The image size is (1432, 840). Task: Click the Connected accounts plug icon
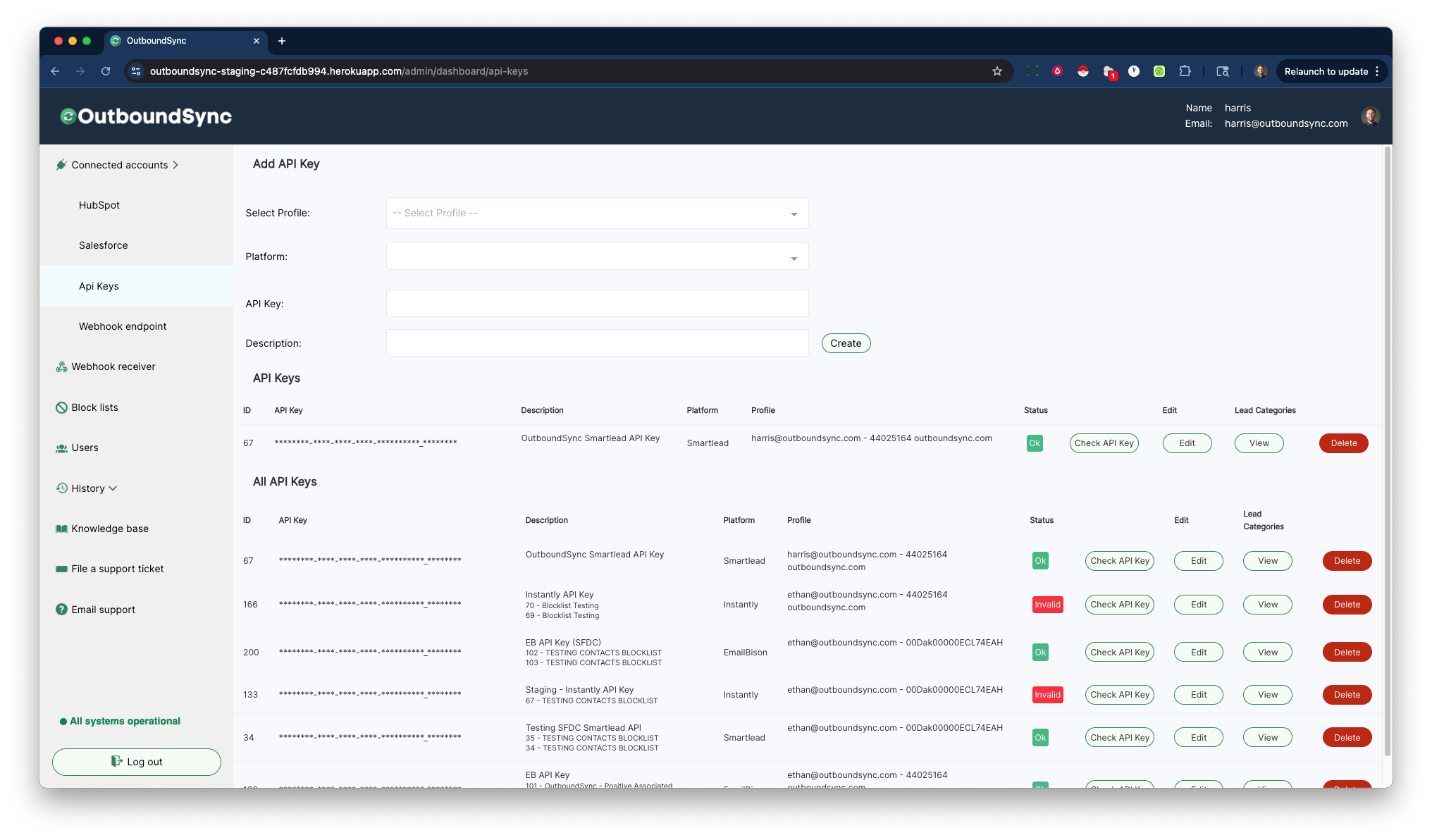click(62, 164)
